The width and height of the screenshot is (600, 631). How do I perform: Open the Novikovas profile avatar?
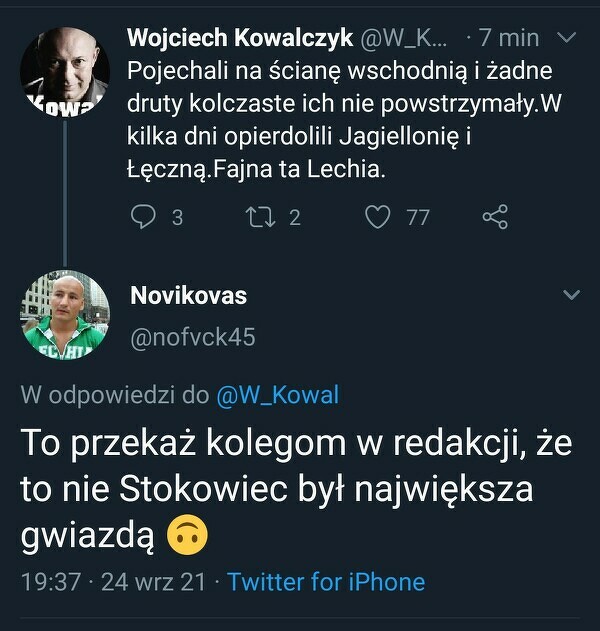point(65,315)
